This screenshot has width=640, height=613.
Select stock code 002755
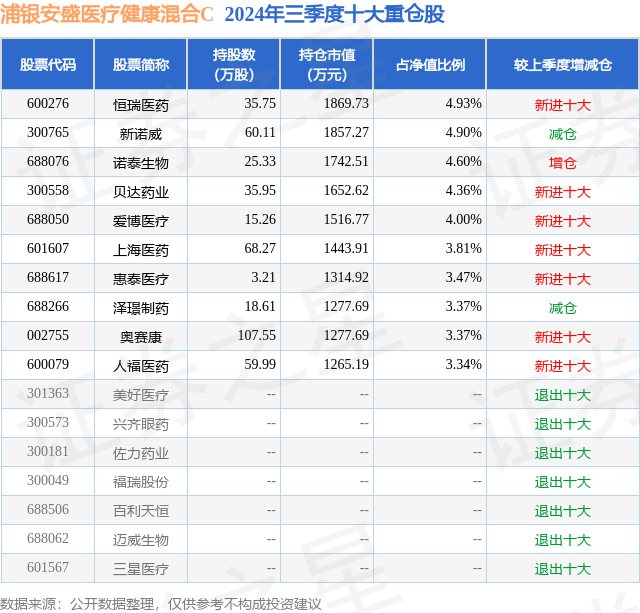pos(48,335)
